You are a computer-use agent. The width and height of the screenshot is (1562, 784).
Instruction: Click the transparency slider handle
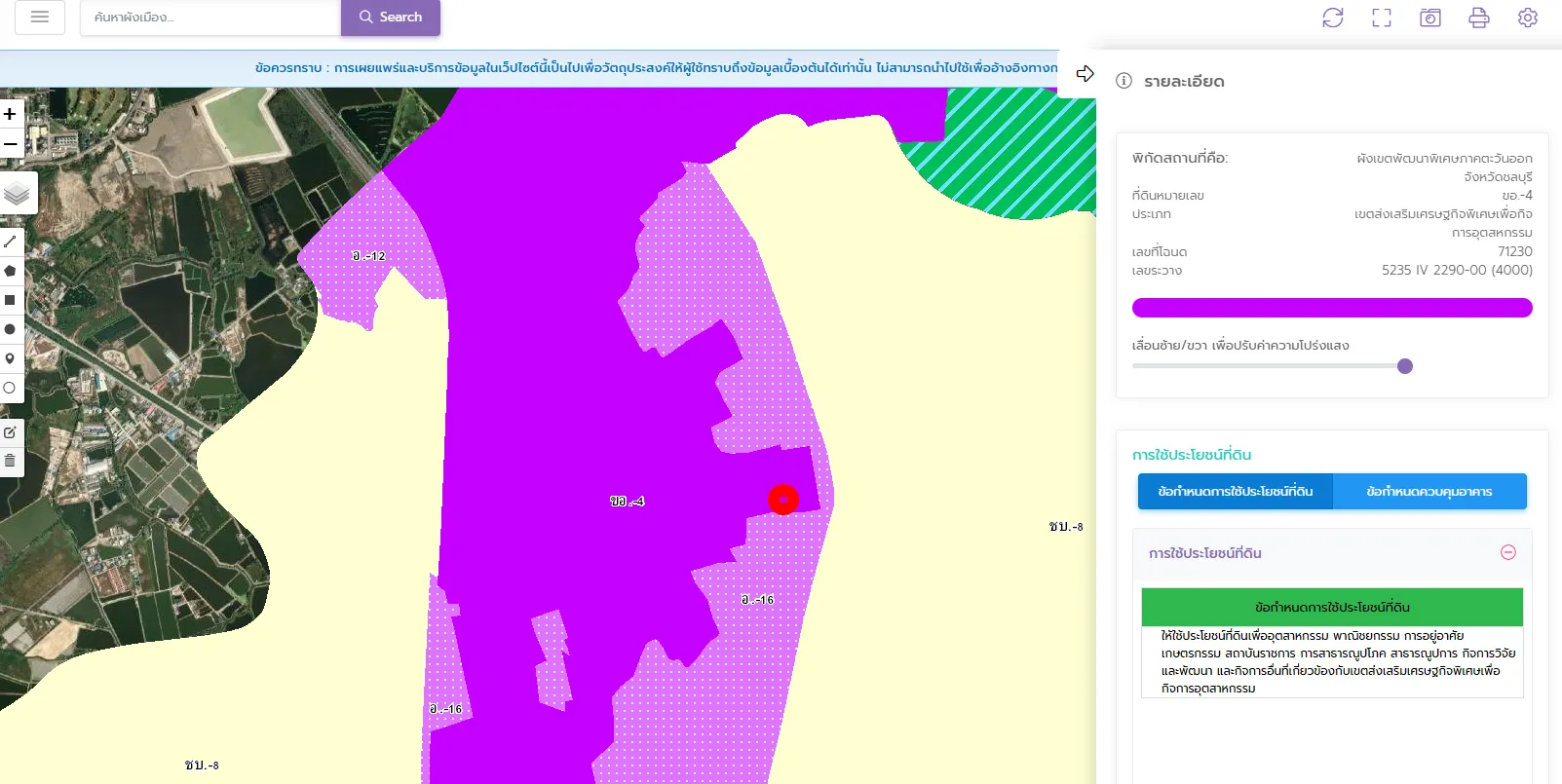coord(1404,366)
